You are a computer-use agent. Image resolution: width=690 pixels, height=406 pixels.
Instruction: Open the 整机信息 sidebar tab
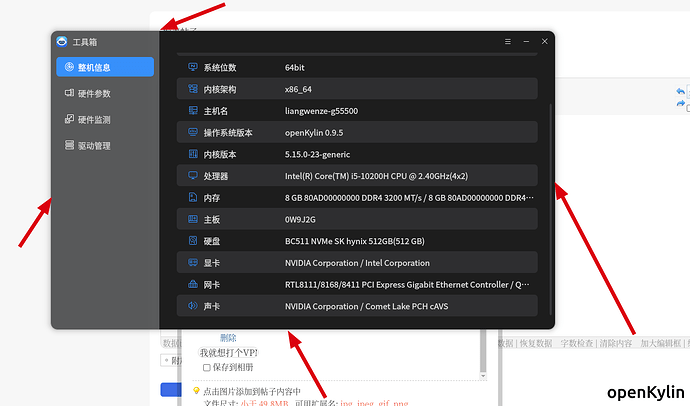point(105,67)
